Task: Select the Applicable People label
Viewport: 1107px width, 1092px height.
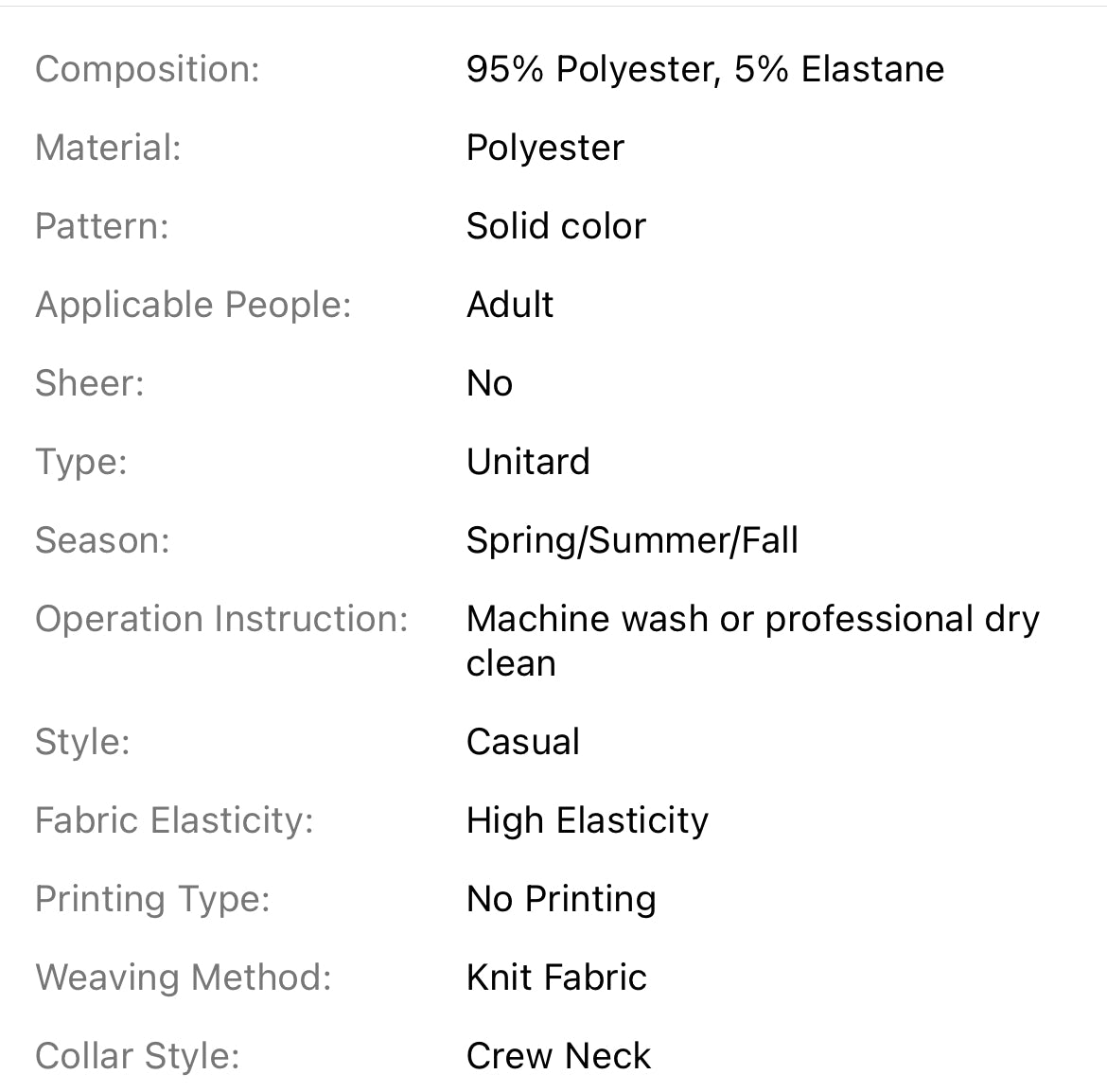Action: [193, 305]
